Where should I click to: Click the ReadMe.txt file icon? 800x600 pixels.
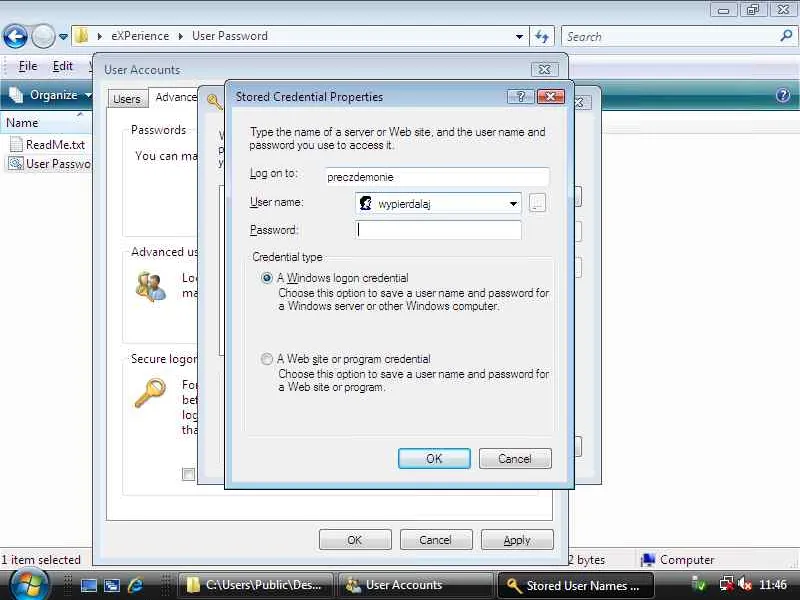click(x=16, y=144)
